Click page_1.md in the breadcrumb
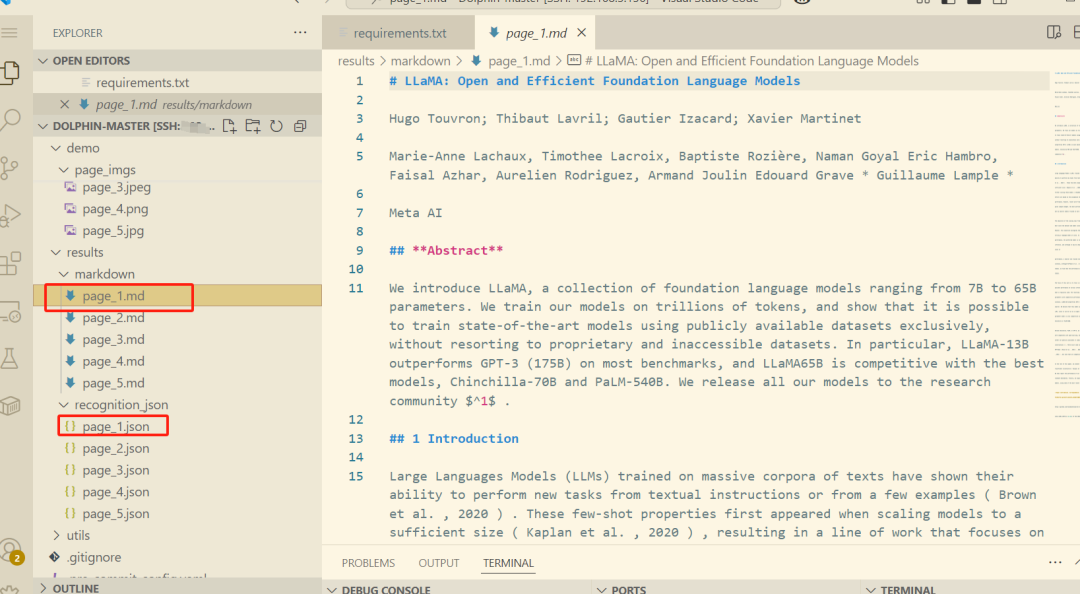 click(519, 61)
